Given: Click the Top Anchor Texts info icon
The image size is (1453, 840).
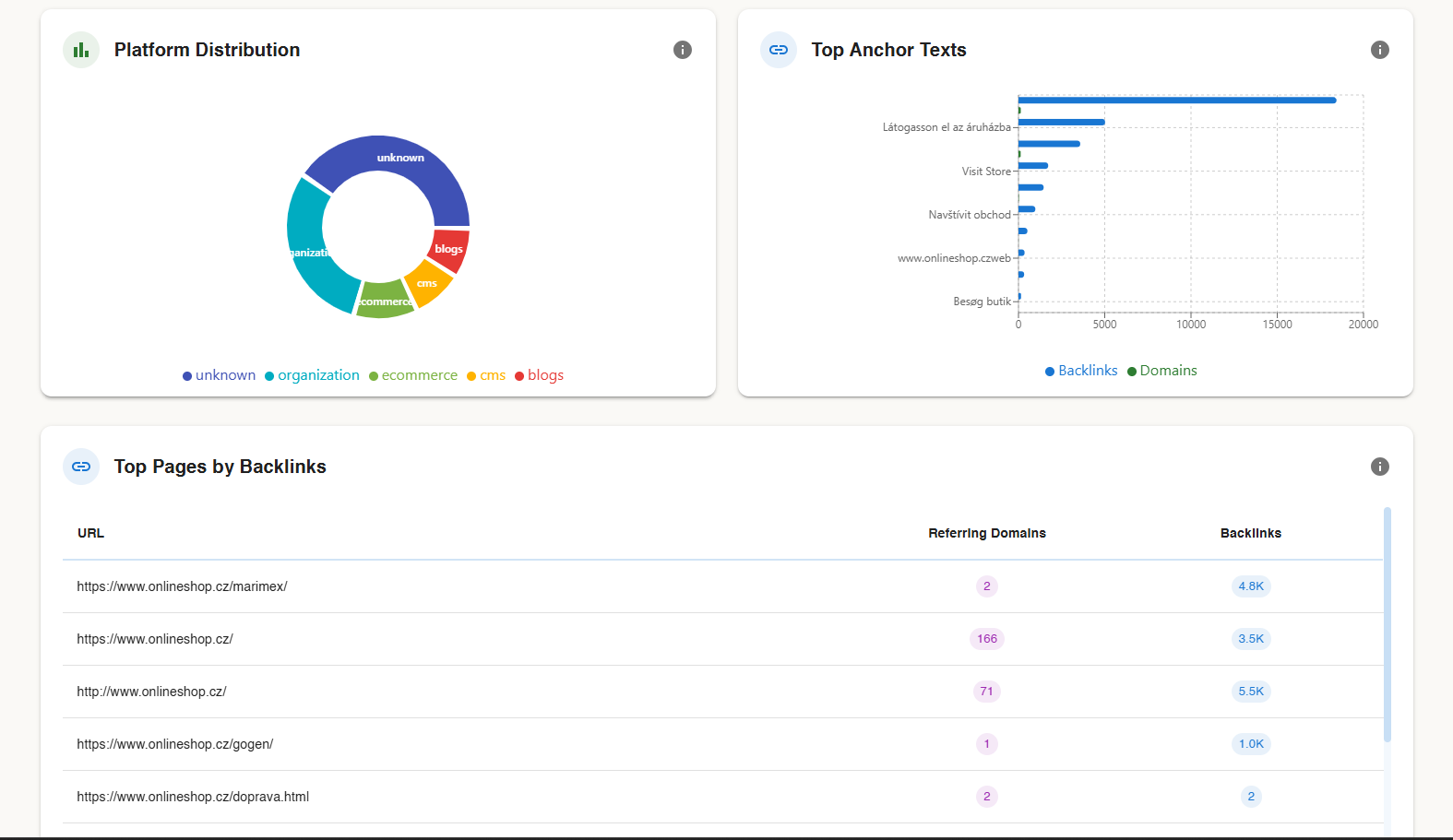Looking at the screenshot, I should [1379, 50].
